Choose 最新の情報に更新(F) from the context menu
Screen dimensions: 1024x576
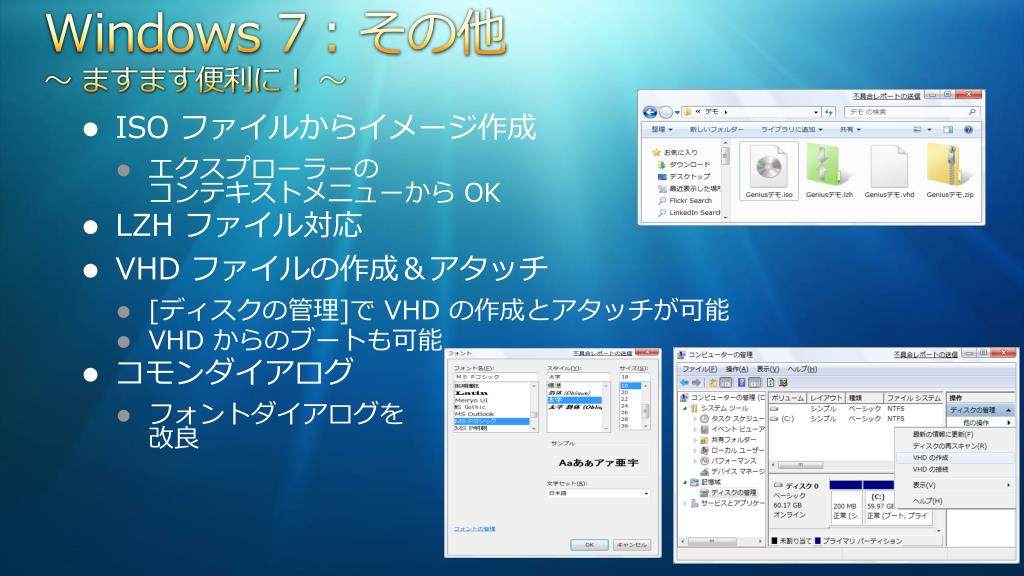coord(953,434)
